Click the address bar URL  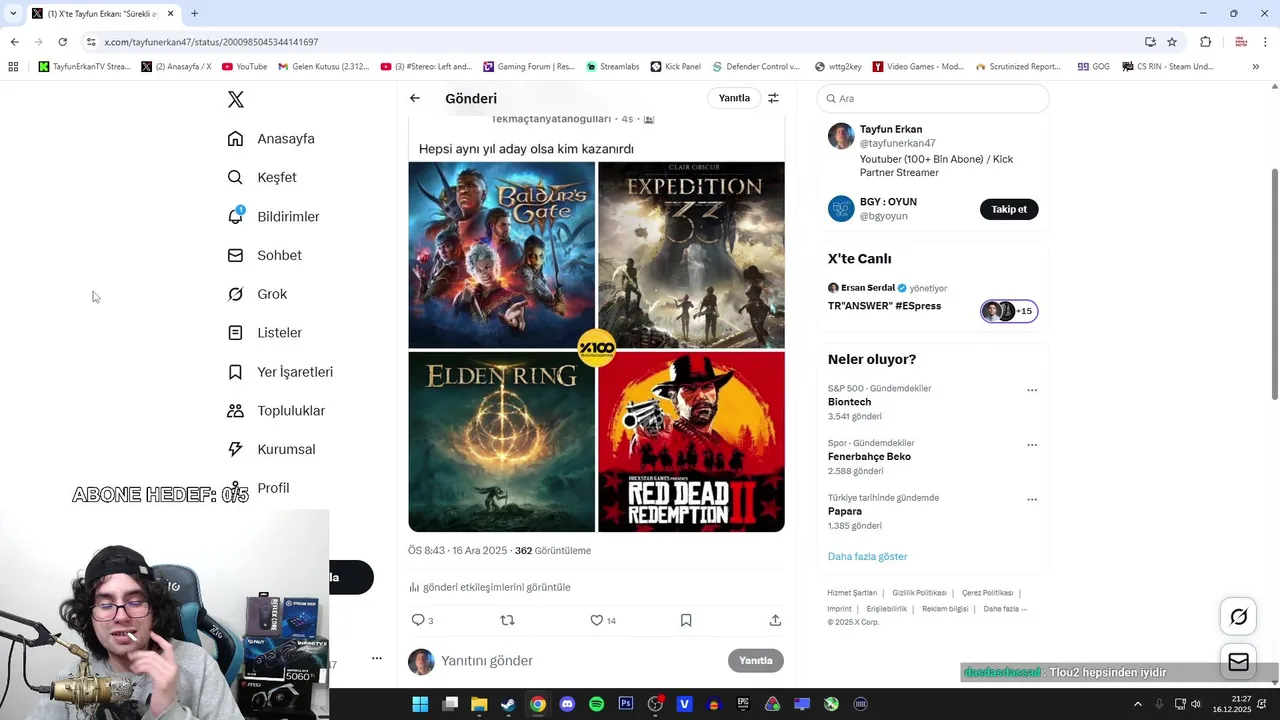211,42
